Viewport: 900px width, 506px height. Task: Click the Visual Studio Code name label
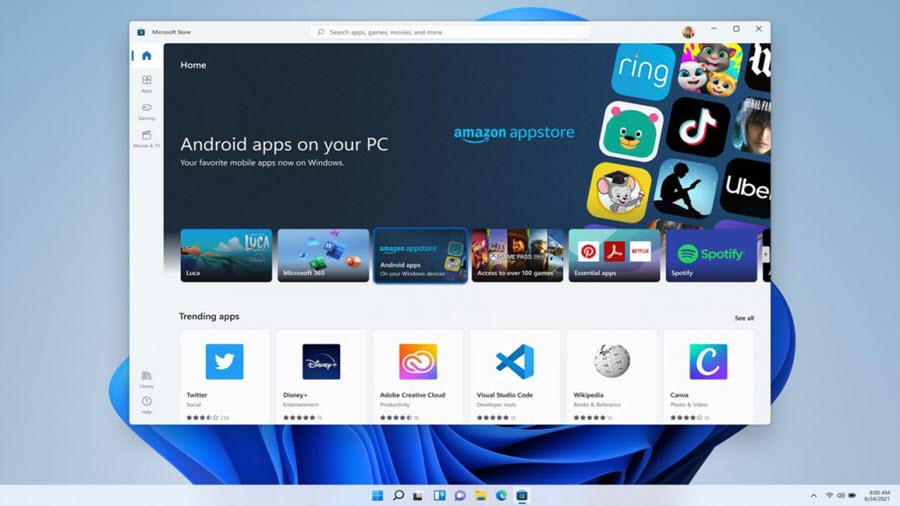coord(505,395)
